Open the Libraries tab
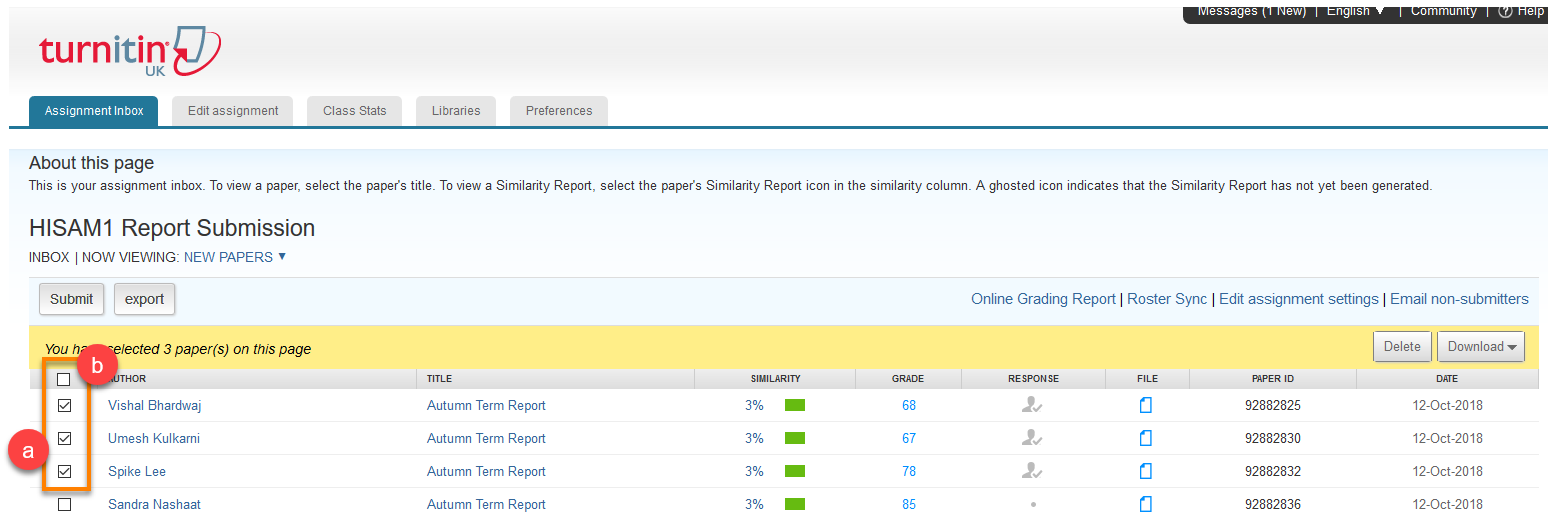The image size is (1548, 519). [456, 111]
